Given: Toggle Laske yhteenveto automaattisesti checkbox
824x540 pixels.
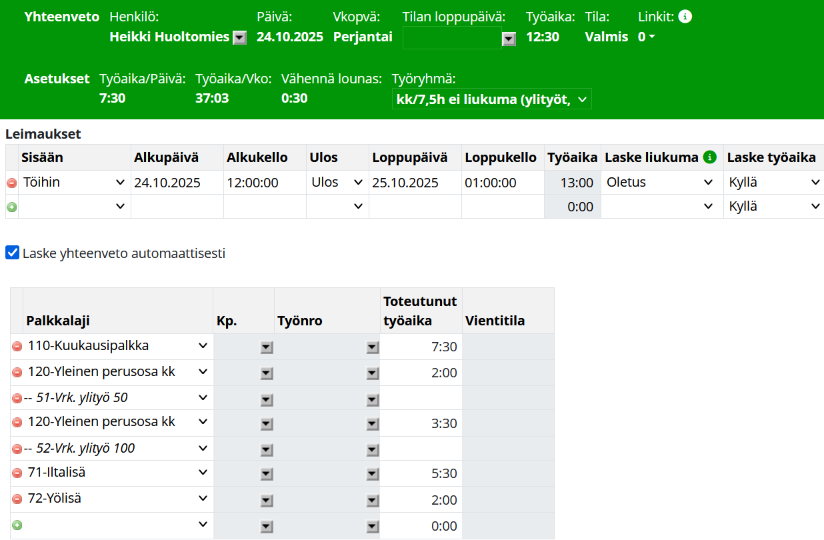Looking at the screenshot, I should point(13,253).
